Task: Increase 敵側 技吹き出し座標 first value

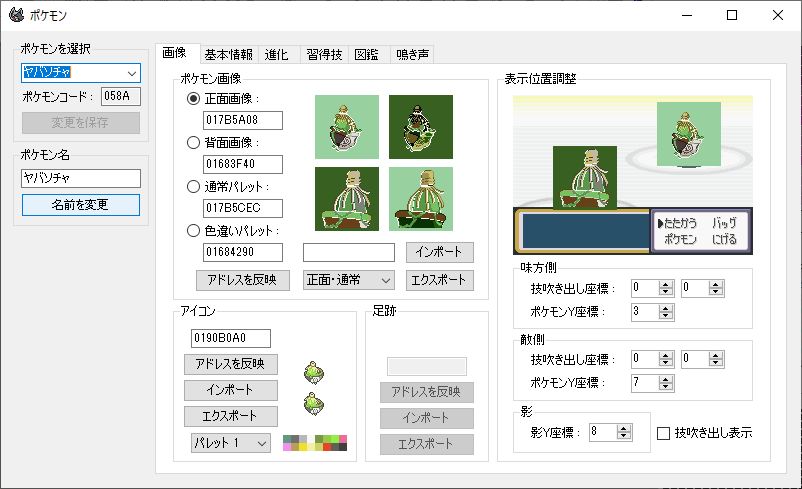Action: coord(665,355)
